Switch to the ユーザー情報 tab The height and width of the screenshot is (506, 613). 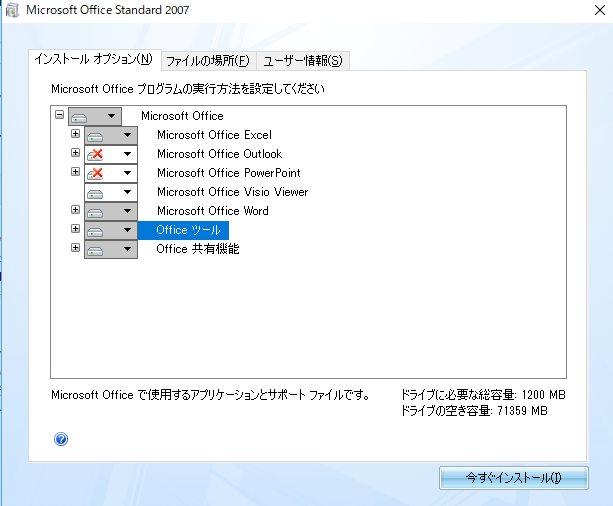point(303,61)
